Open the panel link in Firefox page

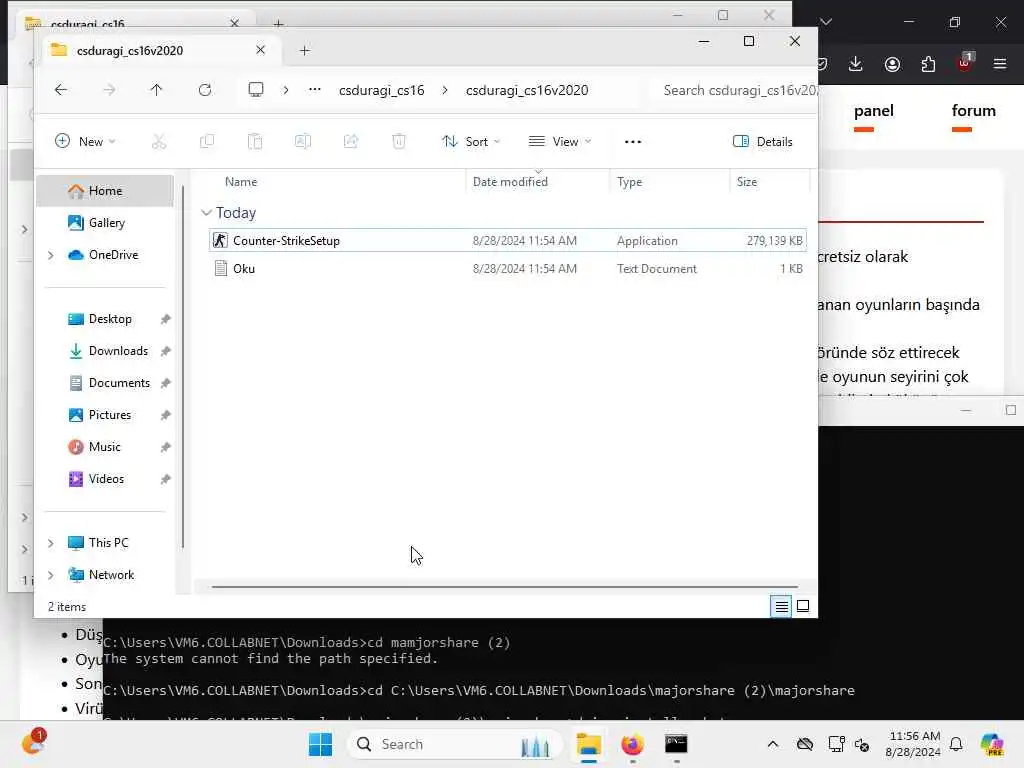(x=873, y=111)
